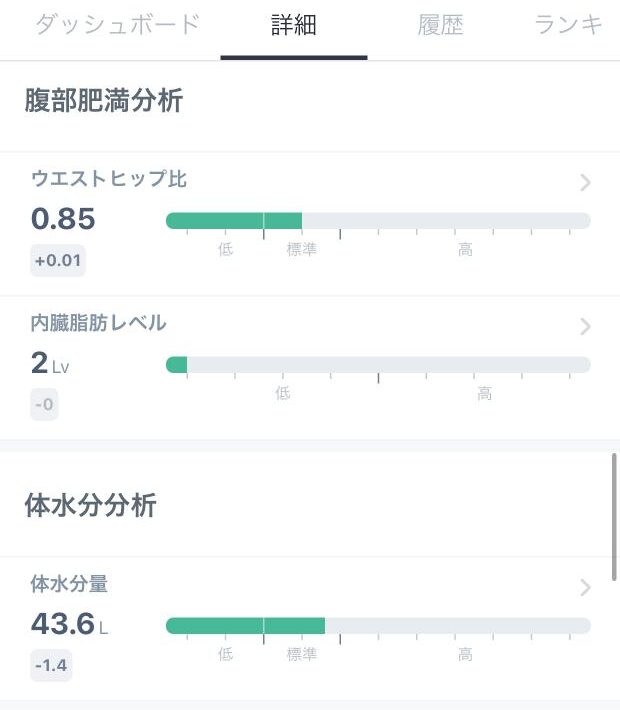Click the 内臓脂肪レベル level bar

pyautogui.click(x=378, y=365)
